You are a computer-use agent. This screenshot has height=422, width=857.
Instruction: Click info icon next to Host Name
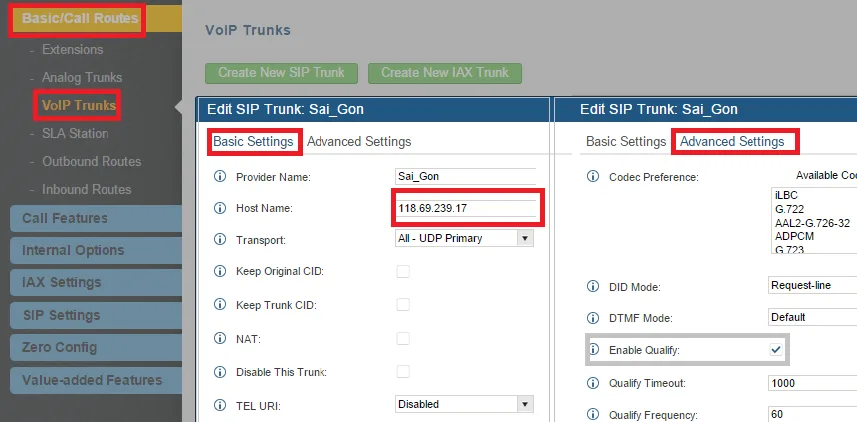tap(220, 208)
